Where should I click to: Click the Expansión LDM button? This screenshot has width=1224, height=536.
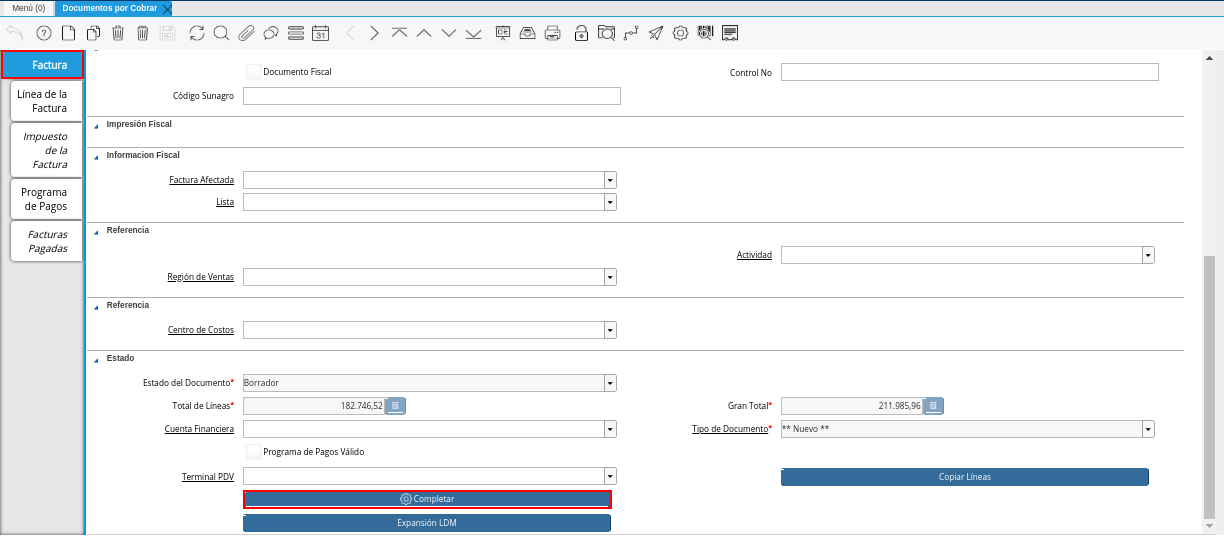(x=427, y=523)
